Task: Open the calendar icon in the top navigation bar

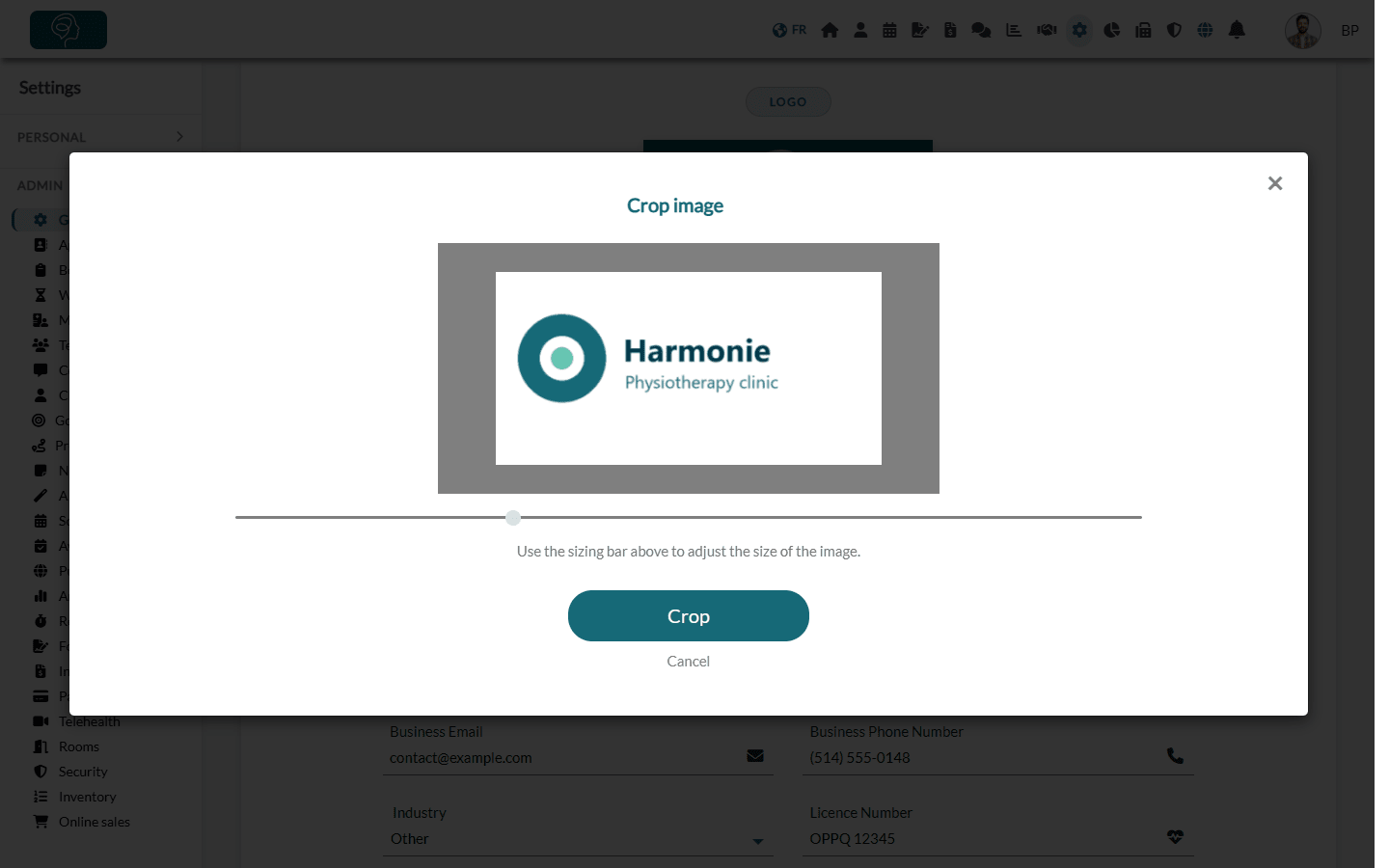Action: tap(889, 30)
